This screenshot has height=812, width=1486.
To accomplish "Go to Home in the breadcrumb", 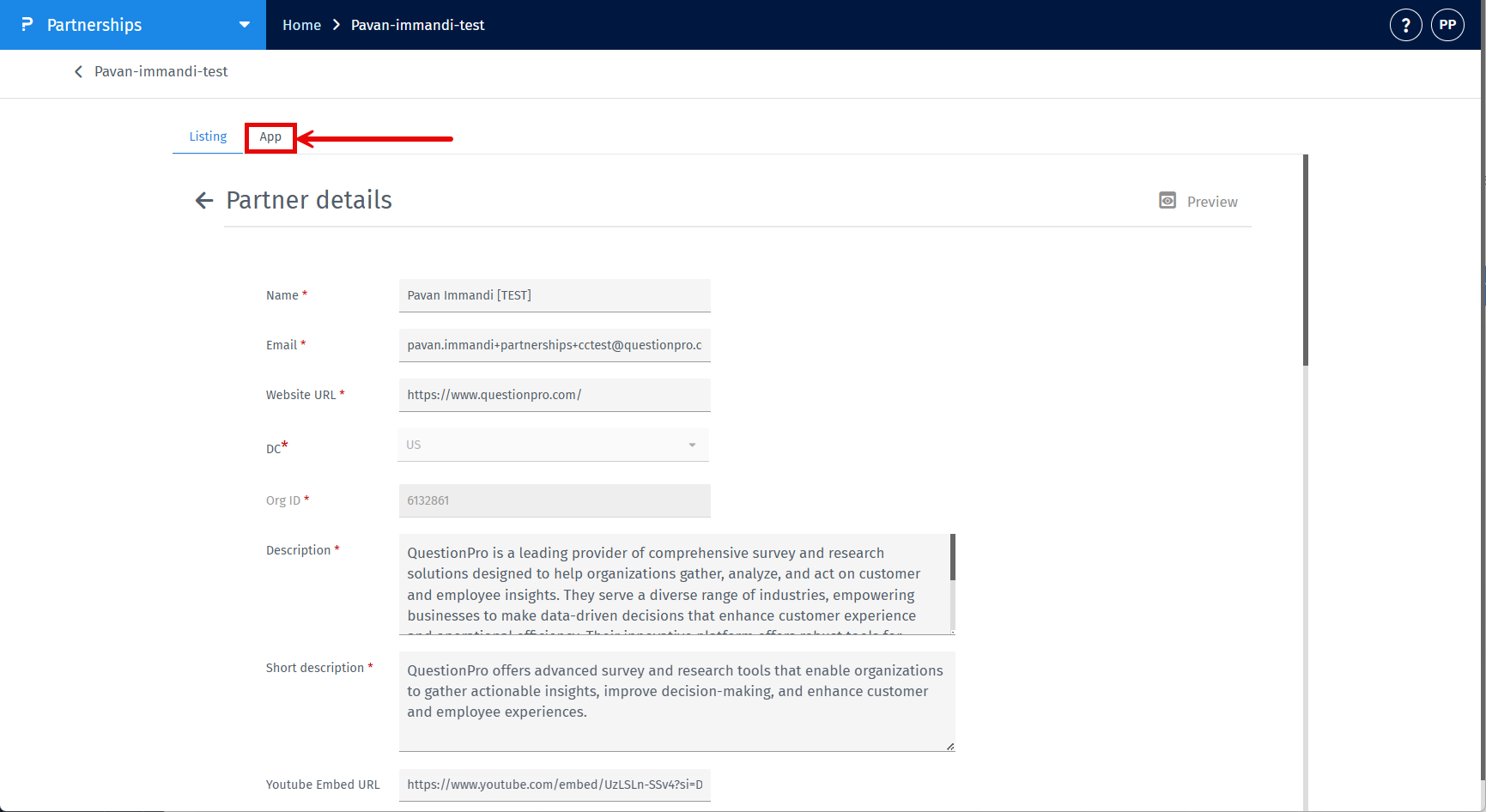I will point(301,25).
